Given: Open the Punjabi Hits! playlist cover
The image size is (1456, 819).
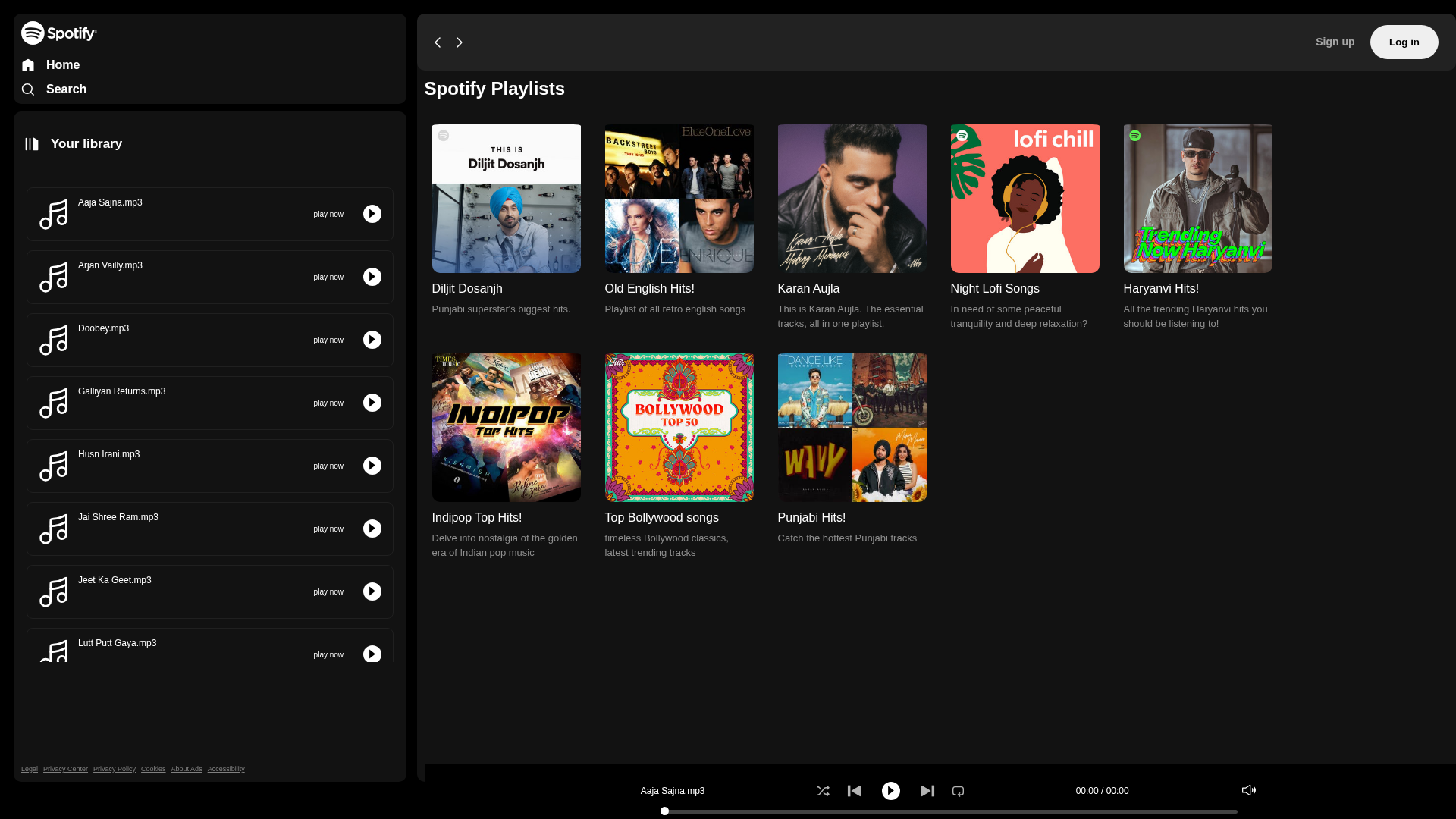Looking at the screenshot, I should coord(852,428).
